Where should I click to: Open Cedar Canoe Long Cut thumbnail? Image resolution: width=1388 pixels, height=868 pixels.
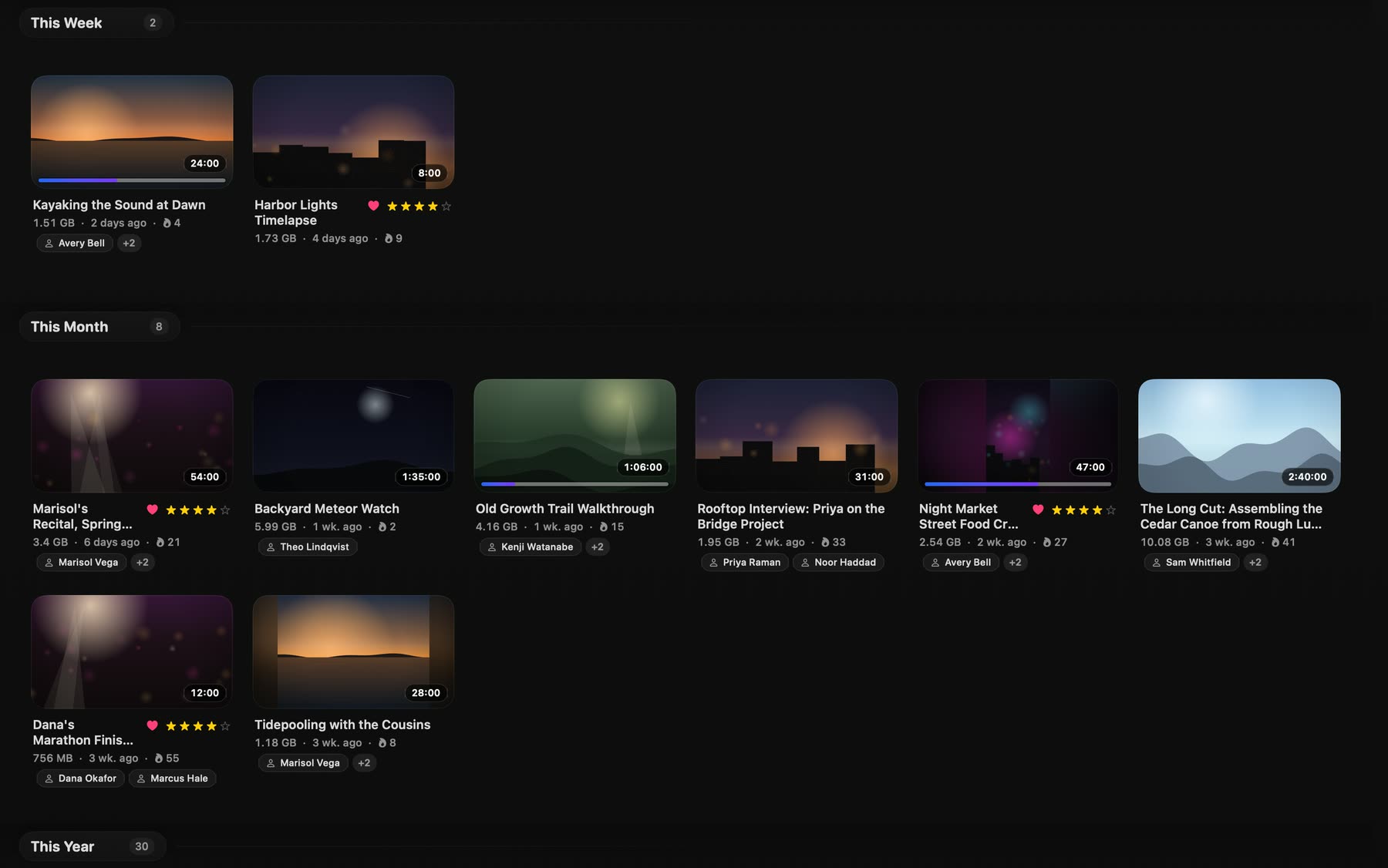pos(1239,436)
